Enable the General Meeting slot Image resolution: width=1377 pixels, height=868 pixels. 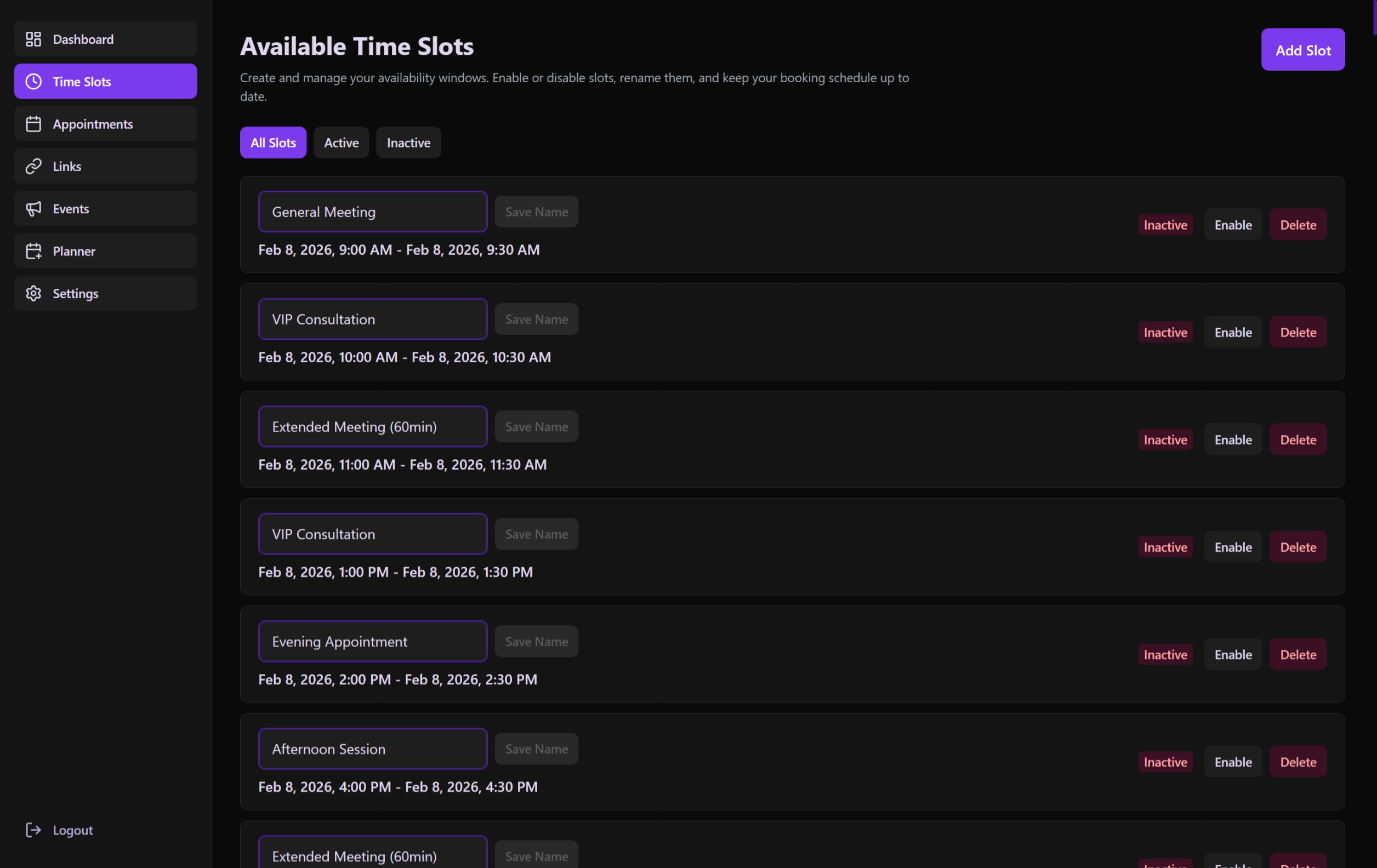pyautogui.click(x=1232, y=224)
